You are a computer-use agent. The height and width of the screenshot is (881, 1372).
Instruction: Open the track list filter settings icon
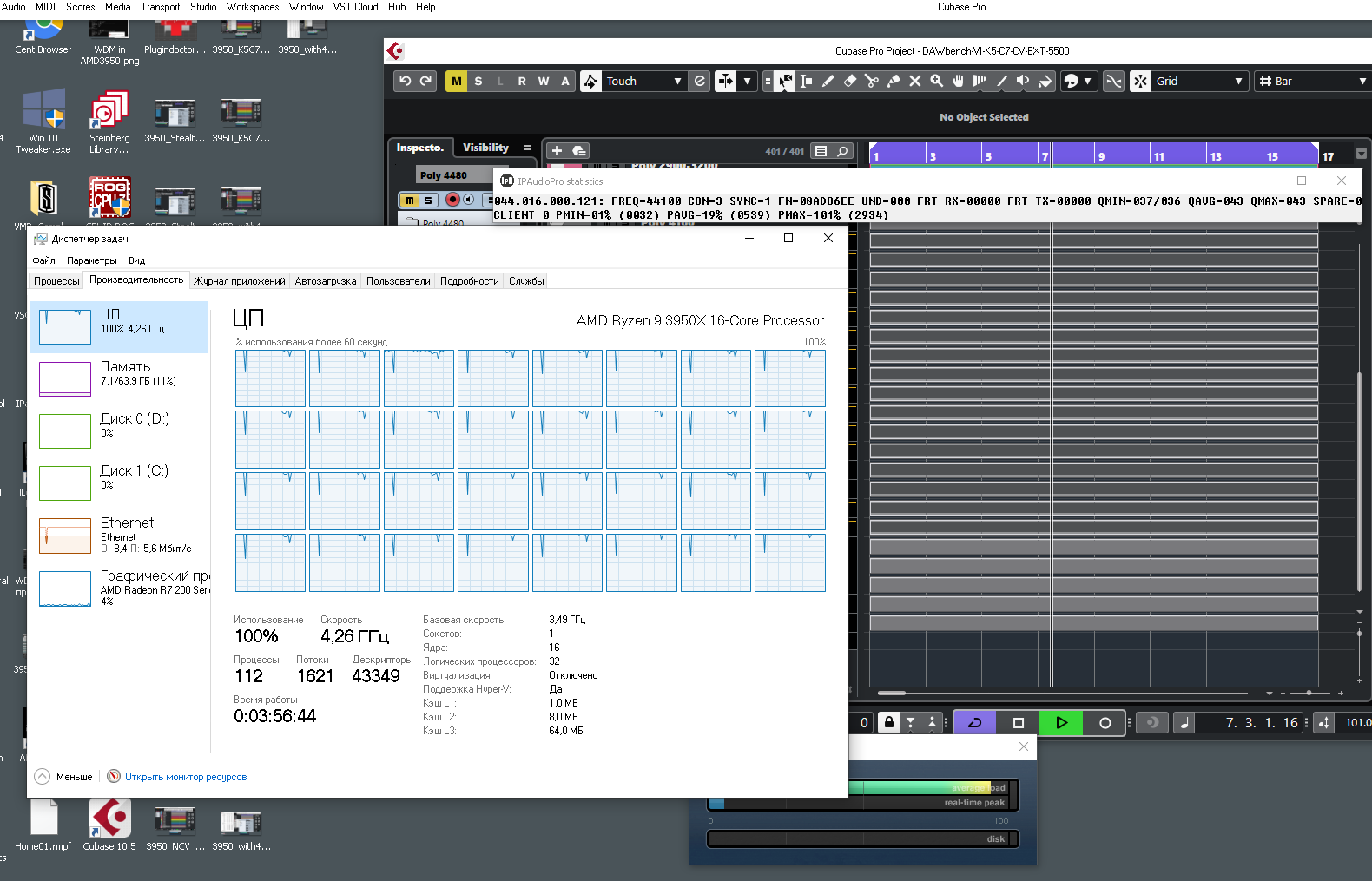[x=821, y=151]
